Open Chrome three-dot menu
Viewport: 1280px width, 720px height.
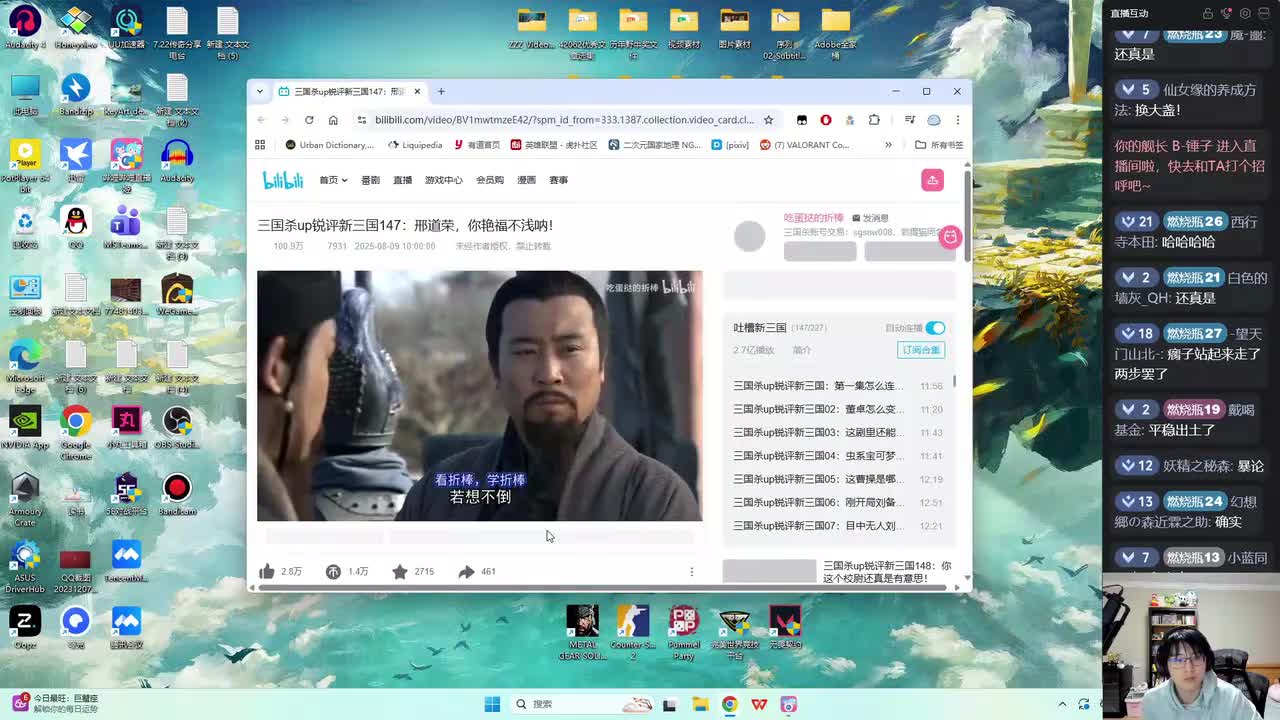point(957,120)
